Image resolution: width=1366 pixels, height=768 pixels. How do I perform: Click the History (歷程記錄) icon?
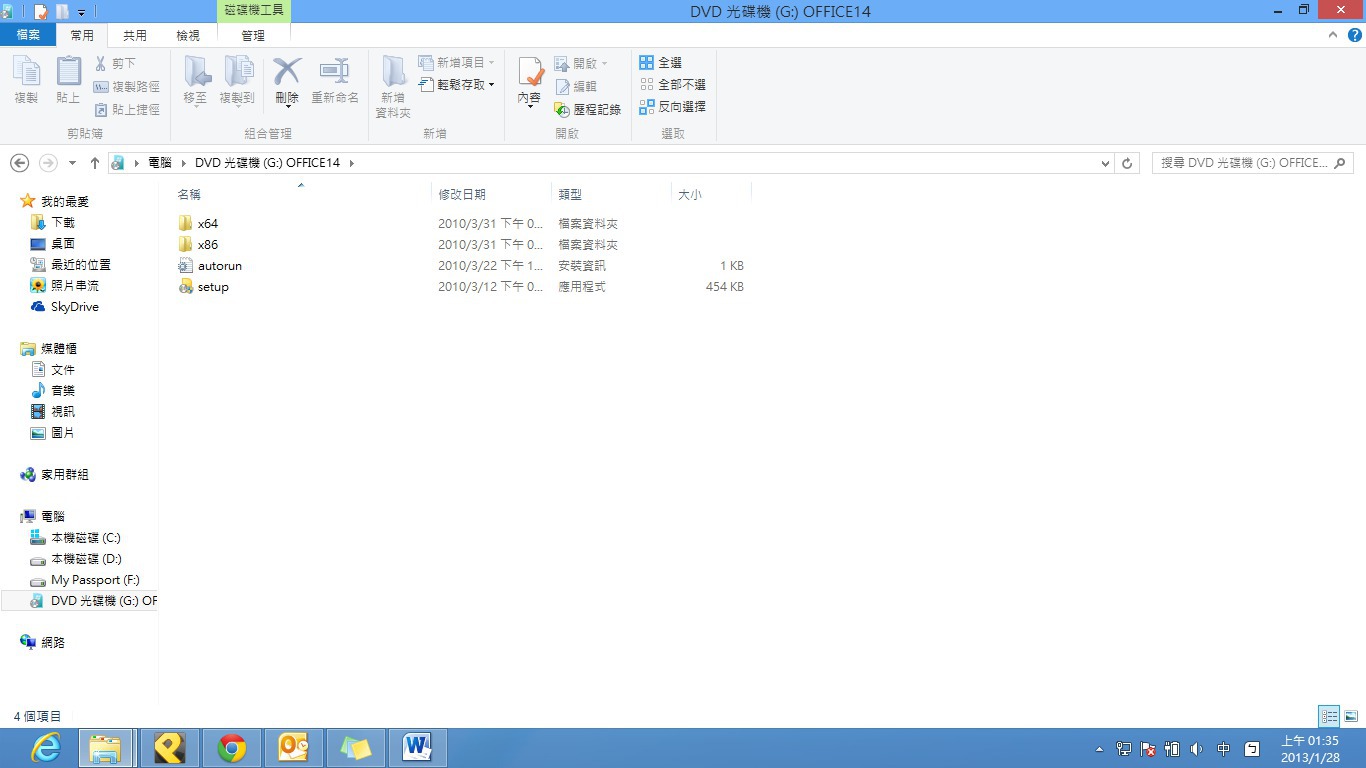point(563,110)
